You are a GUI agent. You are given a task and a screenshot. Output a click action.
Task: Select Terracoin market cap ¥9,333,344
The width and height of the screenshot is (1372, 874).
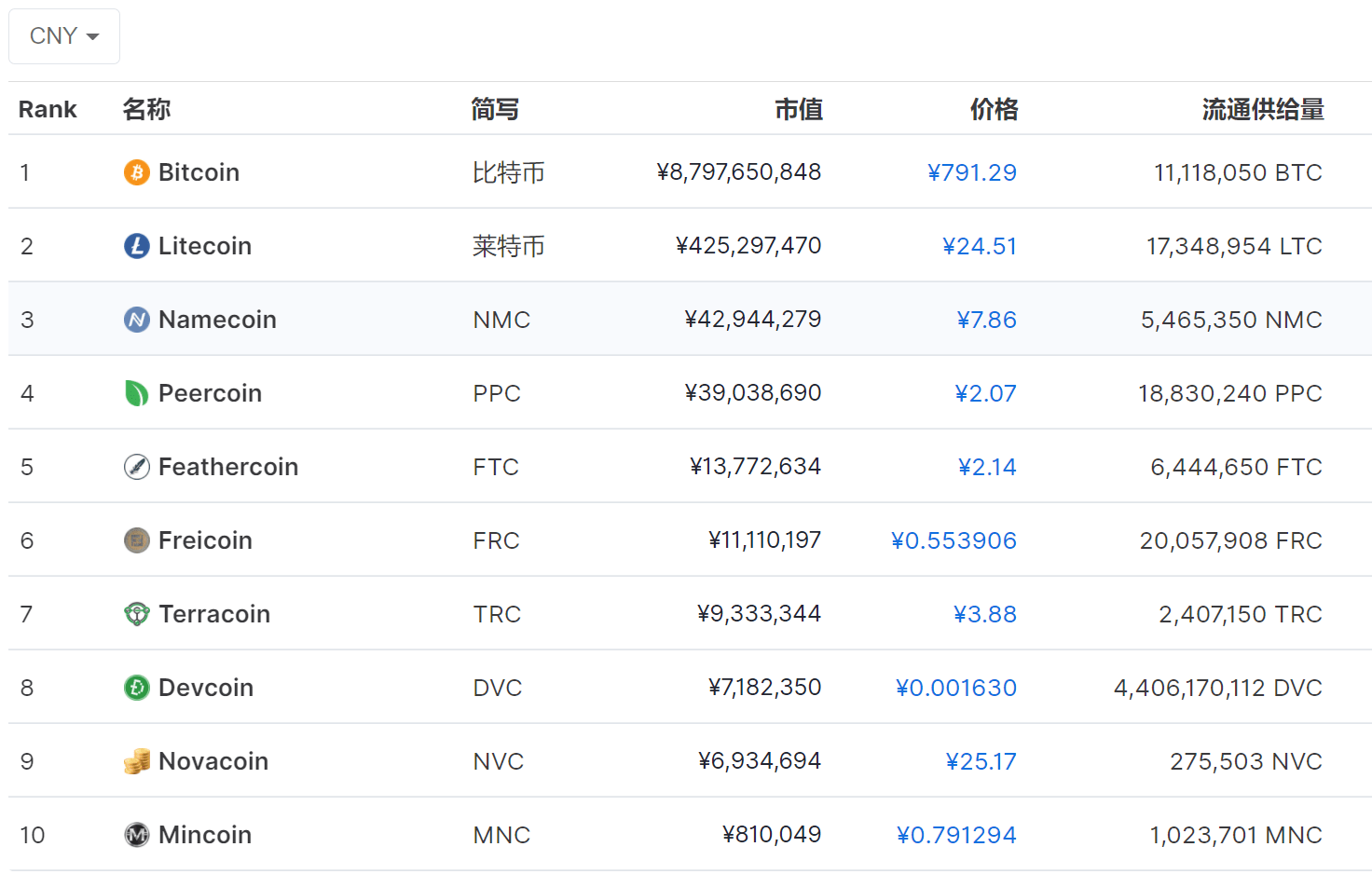760,614
